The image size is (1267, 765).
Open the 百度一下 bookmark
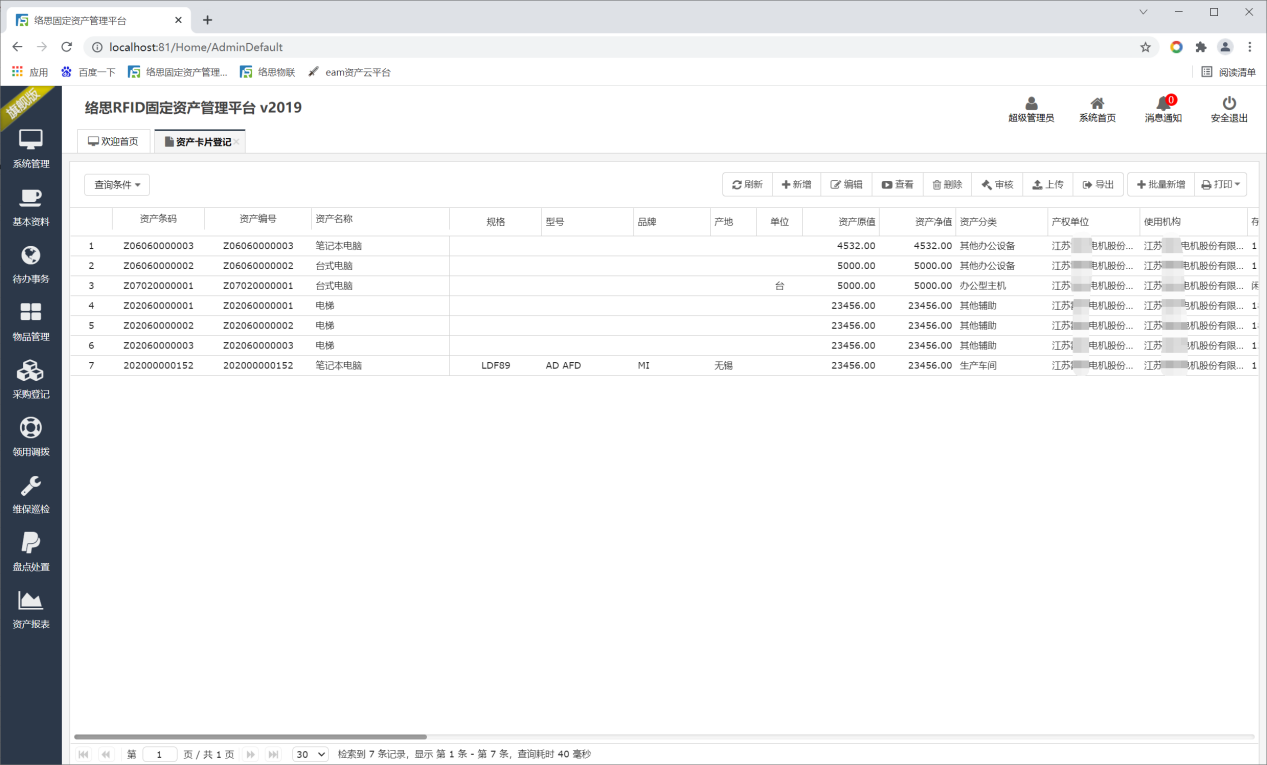point(88,72)
